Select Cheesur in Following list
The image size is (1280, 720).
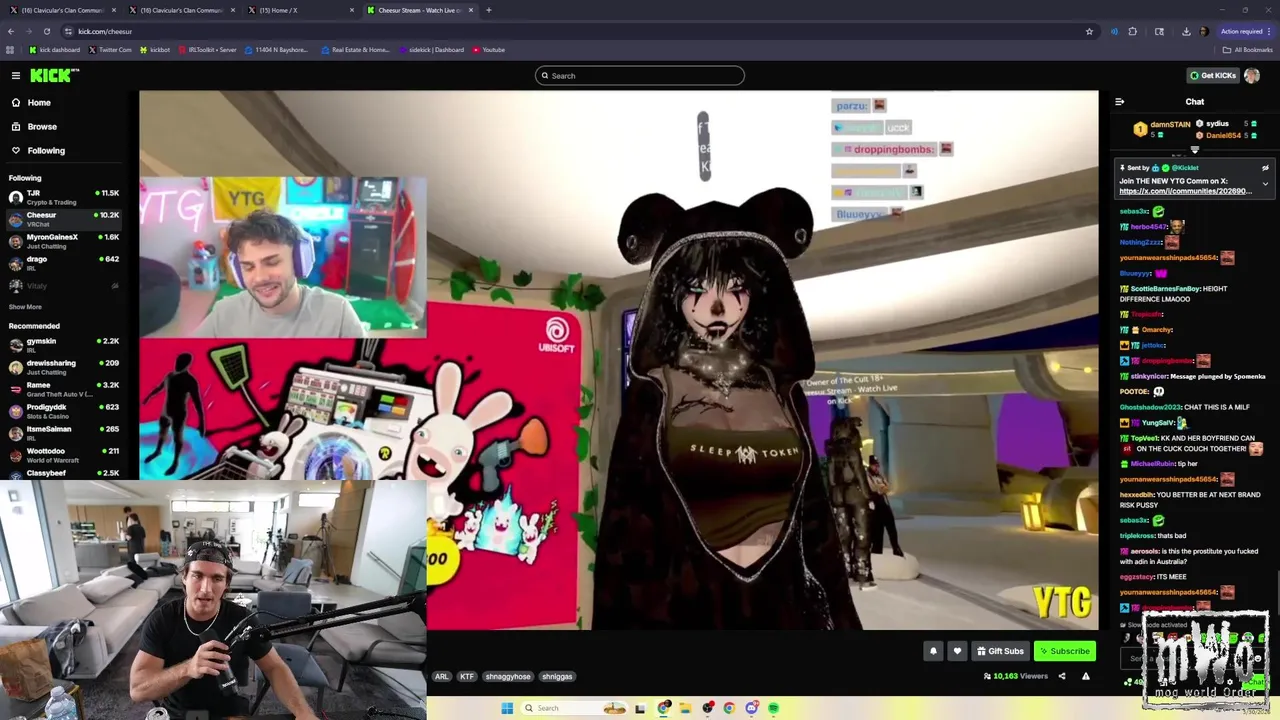[x=64, y=218]
